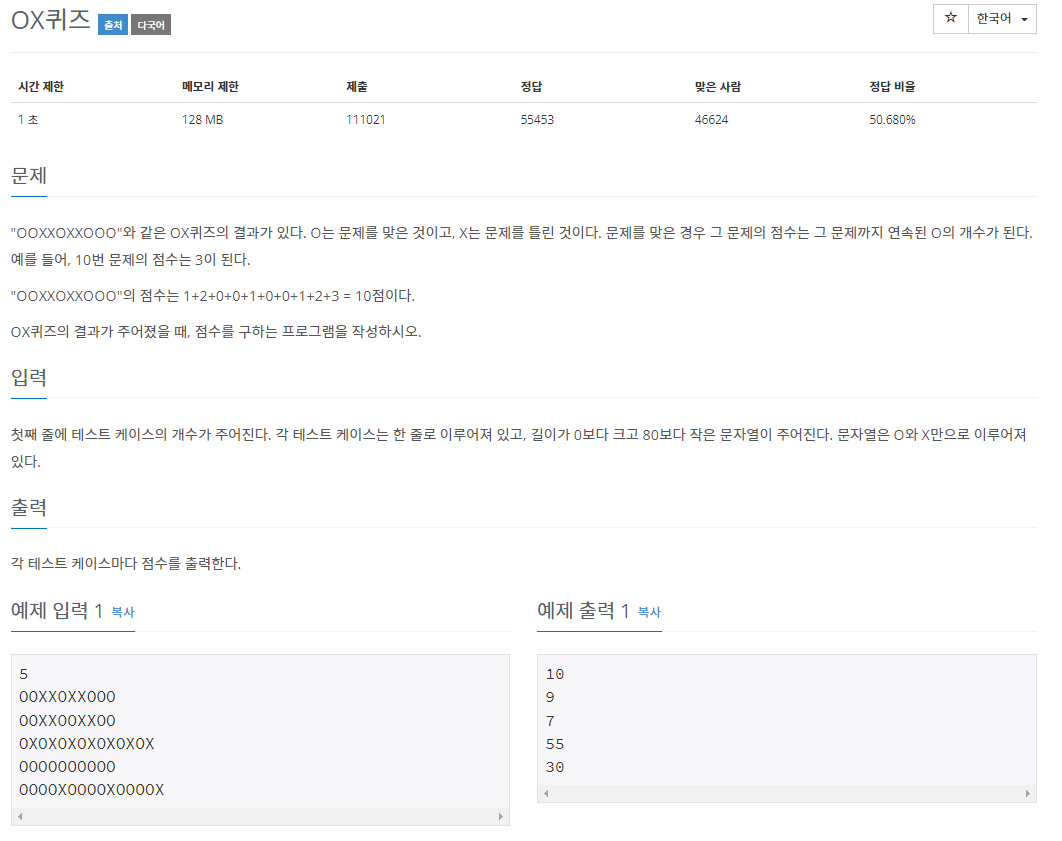Click the blue 출처 badge
The width and height of the screenshot is (1062, 841).
pos(112,25)
